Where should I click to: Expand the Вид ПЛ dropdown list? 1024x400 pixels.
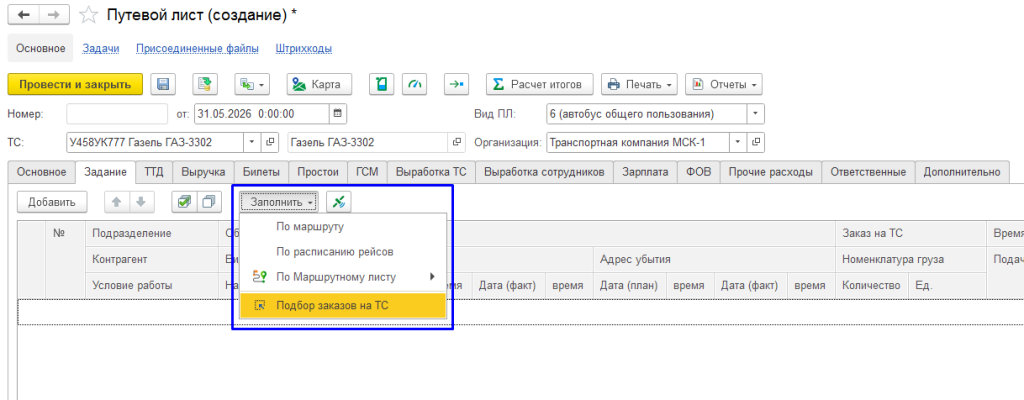756,114
